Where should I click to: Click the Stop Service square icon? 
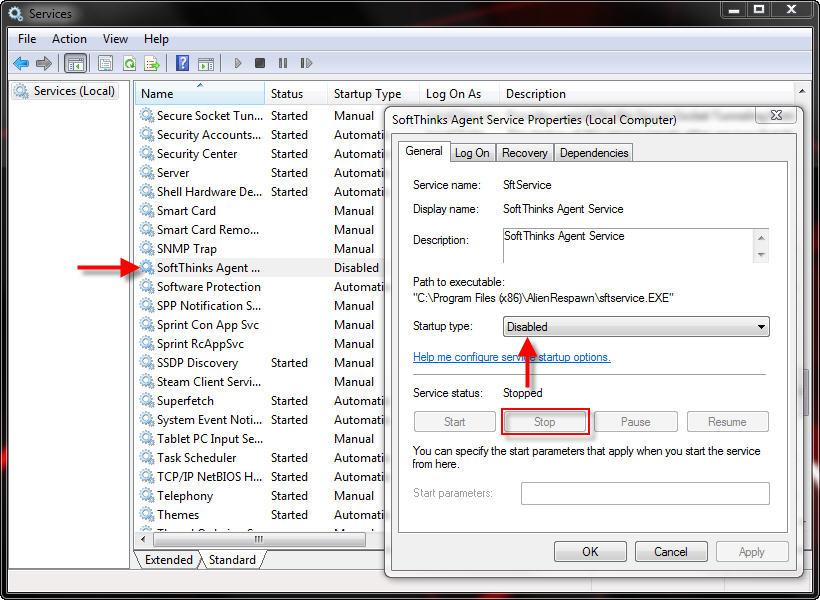[x=259, y=63]
